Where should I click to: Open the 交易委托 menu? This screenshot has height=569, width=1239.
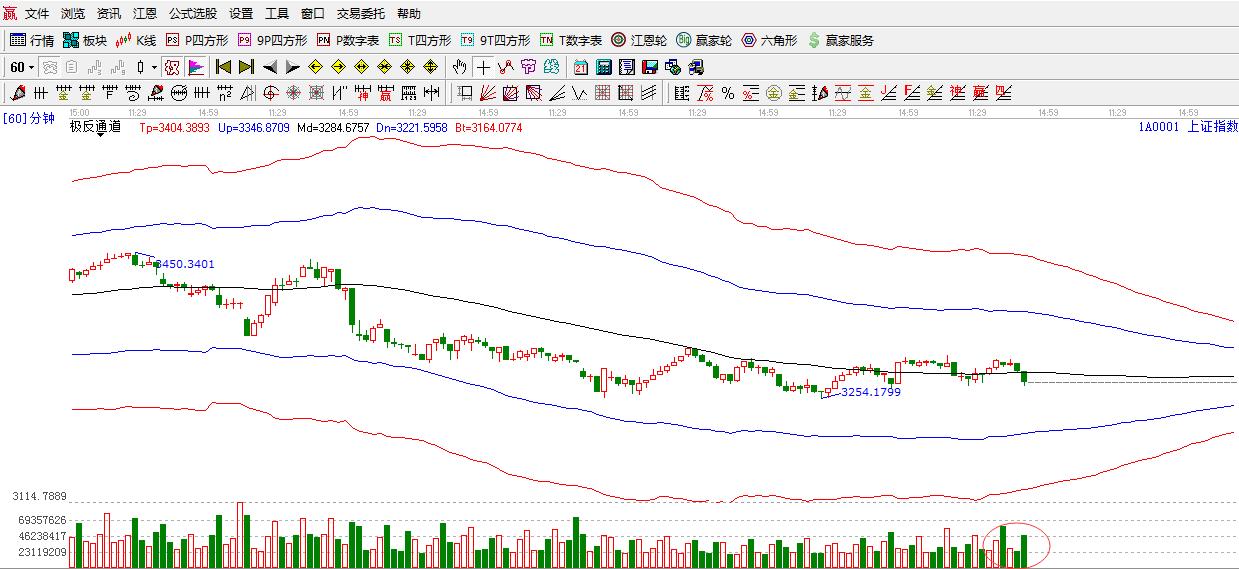(361, 14)
